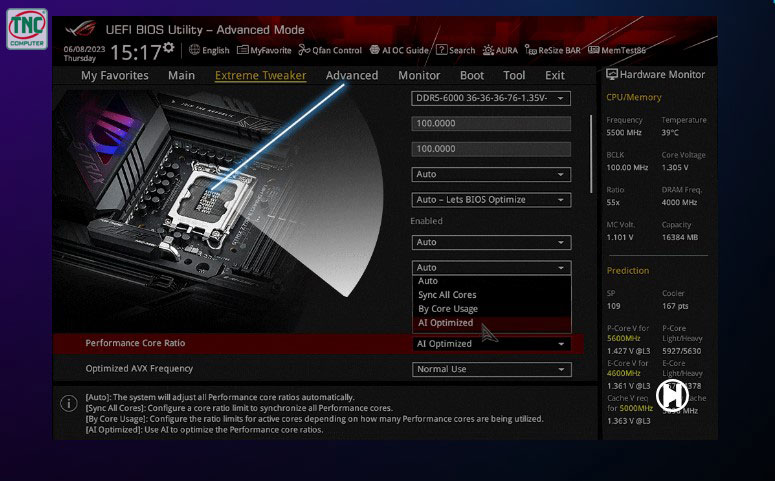Click the Hardware Monitor display icon
Screen dimensions: 775x481
point(612,75)
